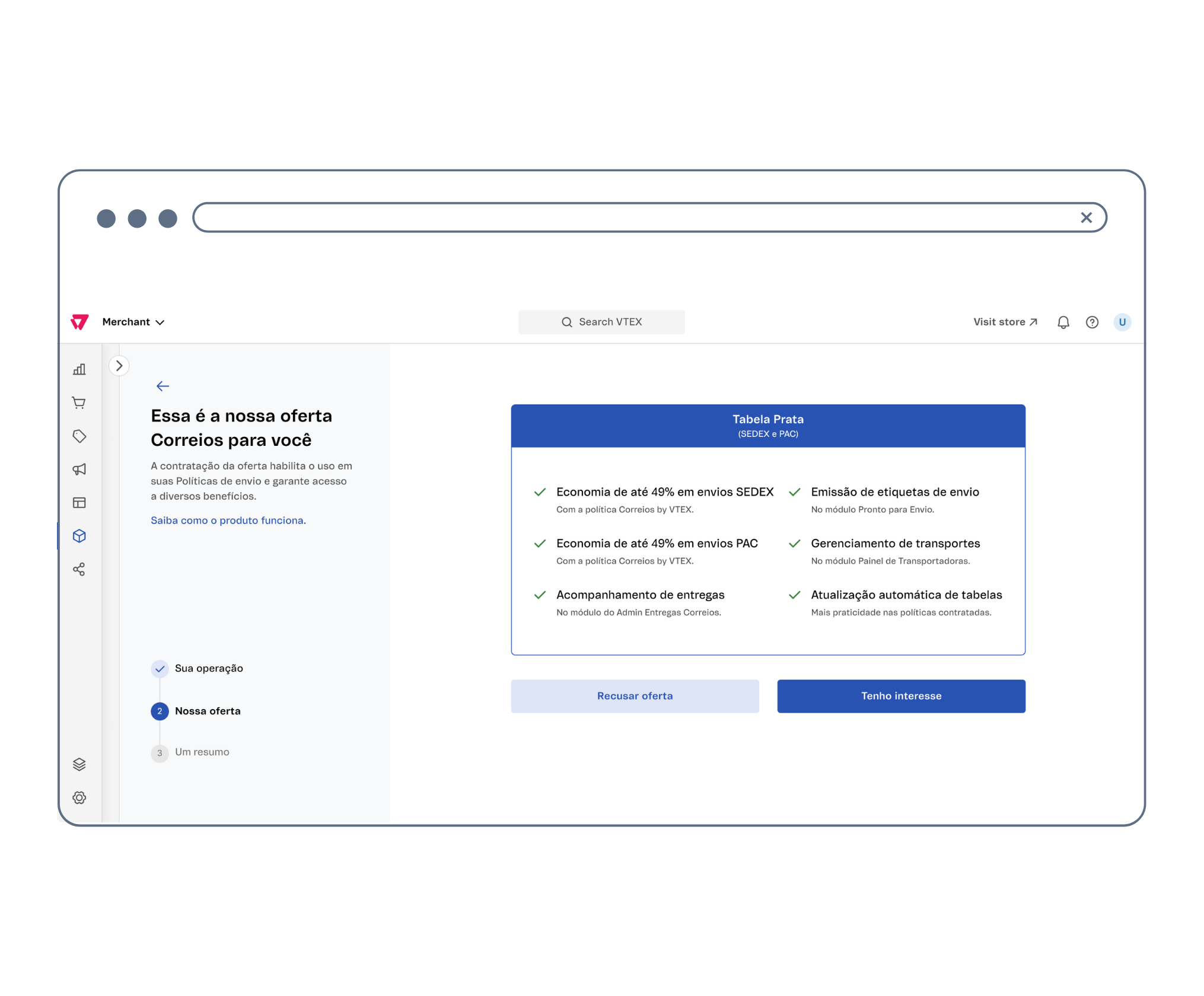Click the VTEX logo icon

[x=79, y=322]
